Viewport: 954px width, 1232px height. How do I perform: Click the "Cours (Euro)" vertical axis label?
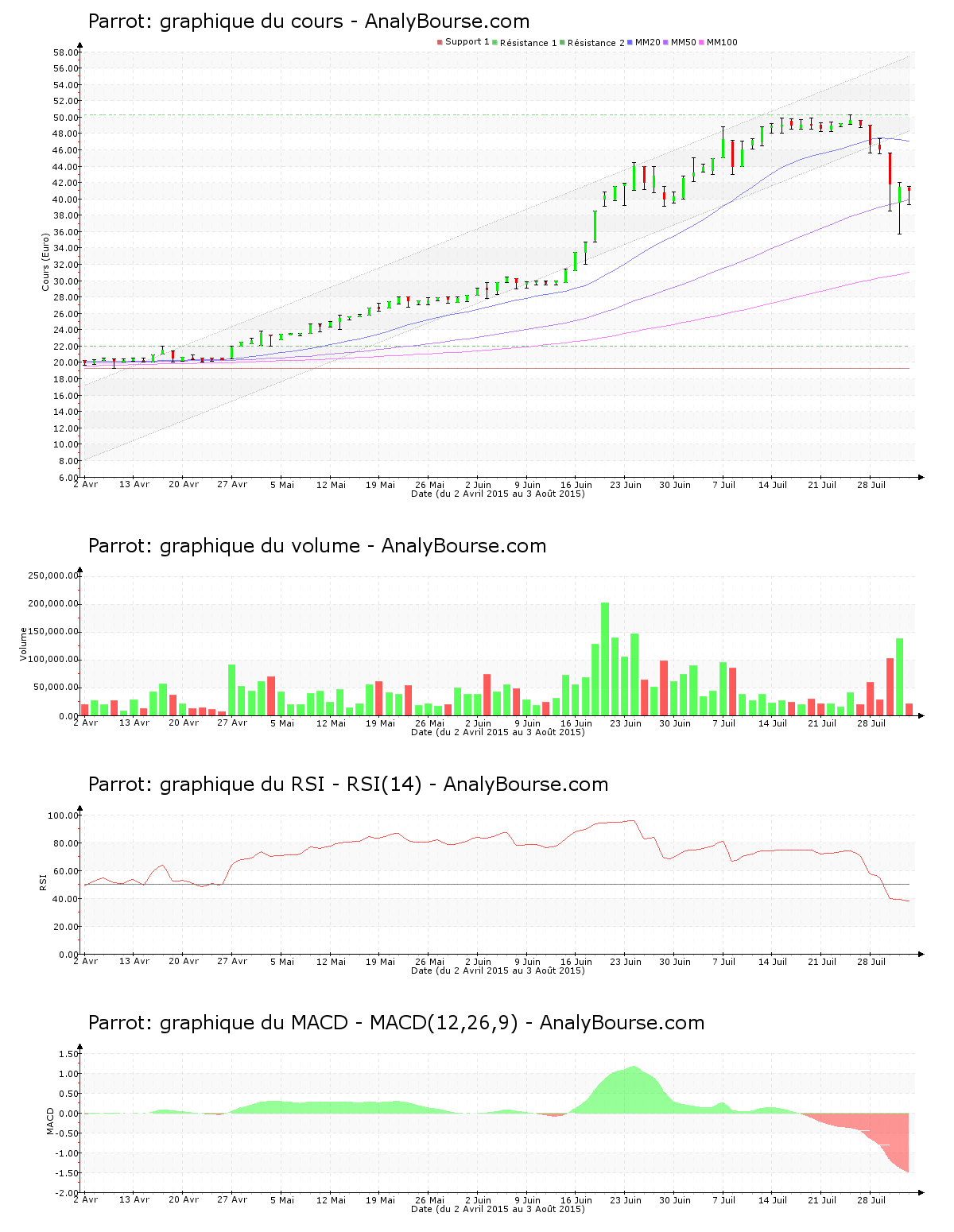click(46, 262)
